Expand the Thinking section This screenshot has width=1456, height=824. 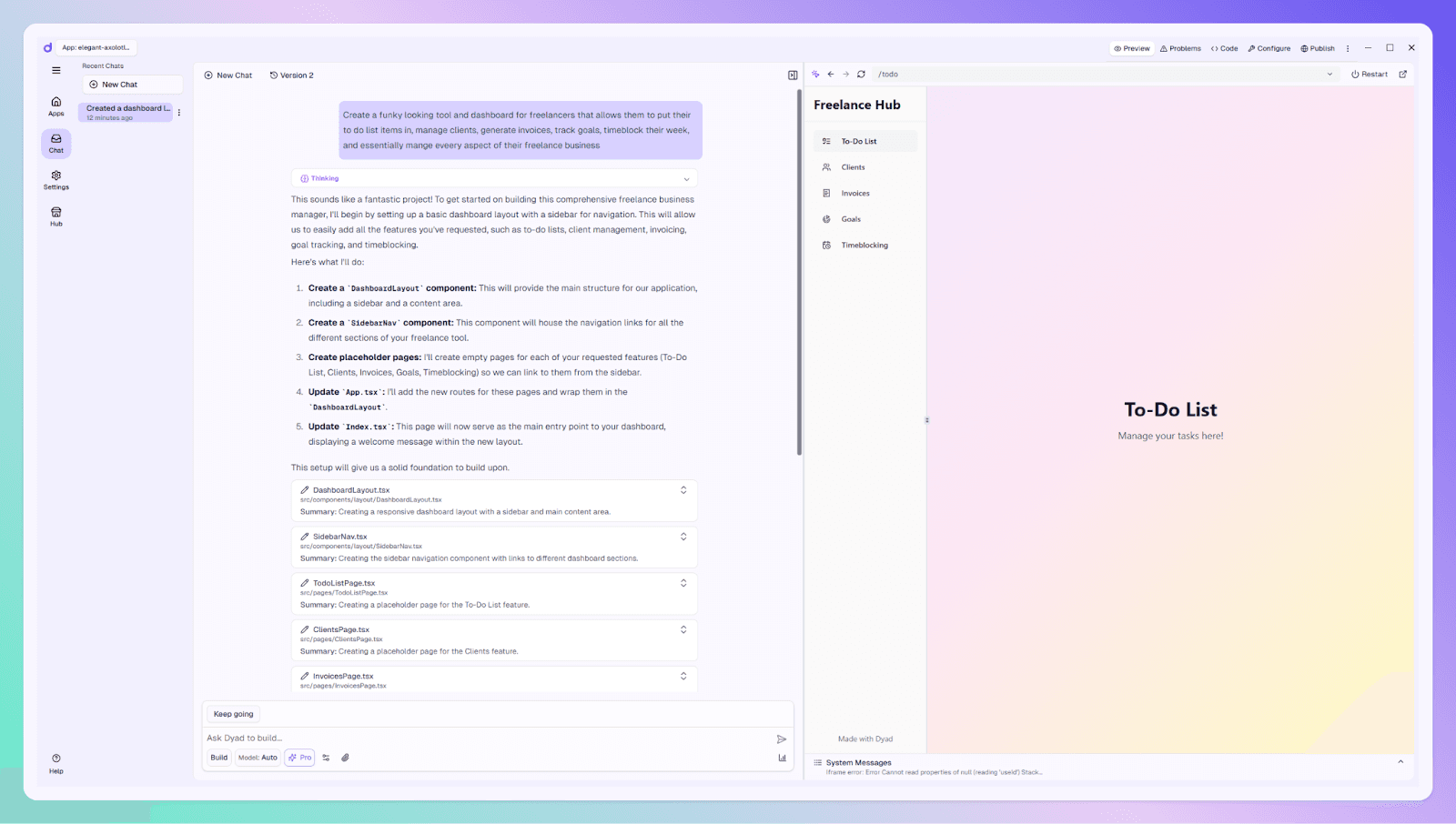tap(688, 177)
